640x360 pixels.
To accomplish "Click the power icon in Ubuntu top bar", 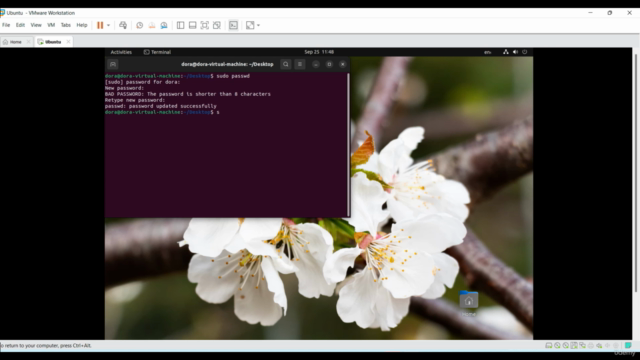I will 524,52.
